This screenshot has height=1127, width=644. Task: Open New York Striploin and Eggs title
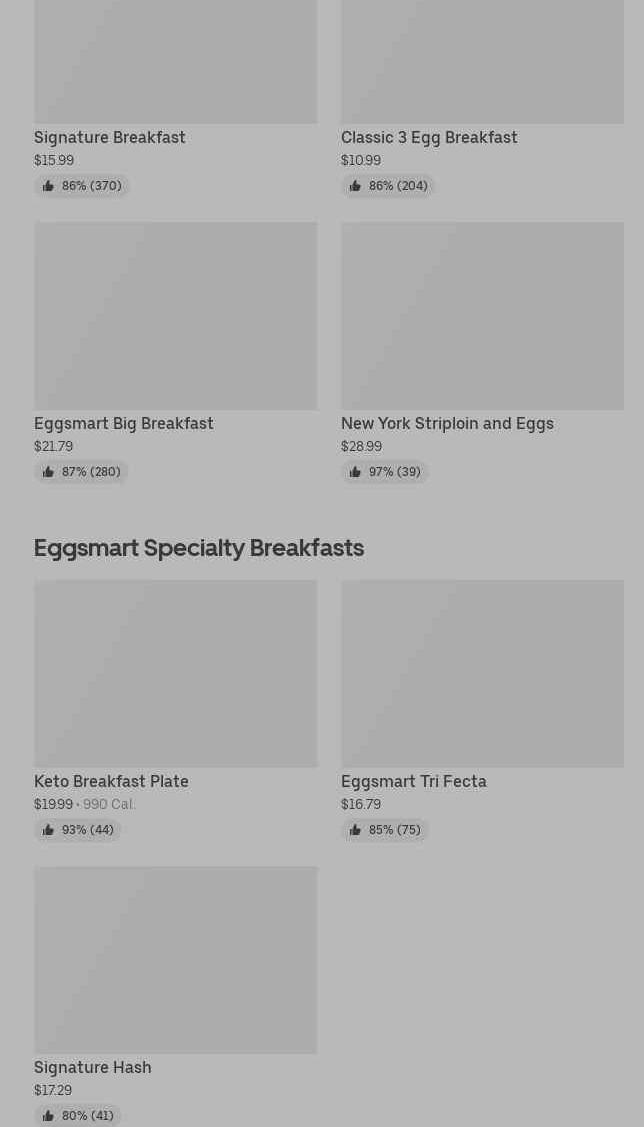(x=447, y=424)
